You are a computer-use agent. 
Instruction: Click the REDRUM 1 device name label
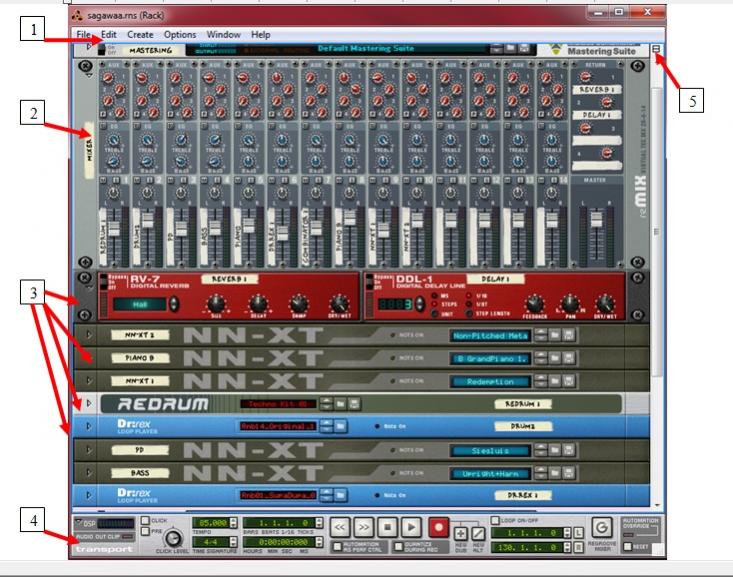[x=523, y=404]
